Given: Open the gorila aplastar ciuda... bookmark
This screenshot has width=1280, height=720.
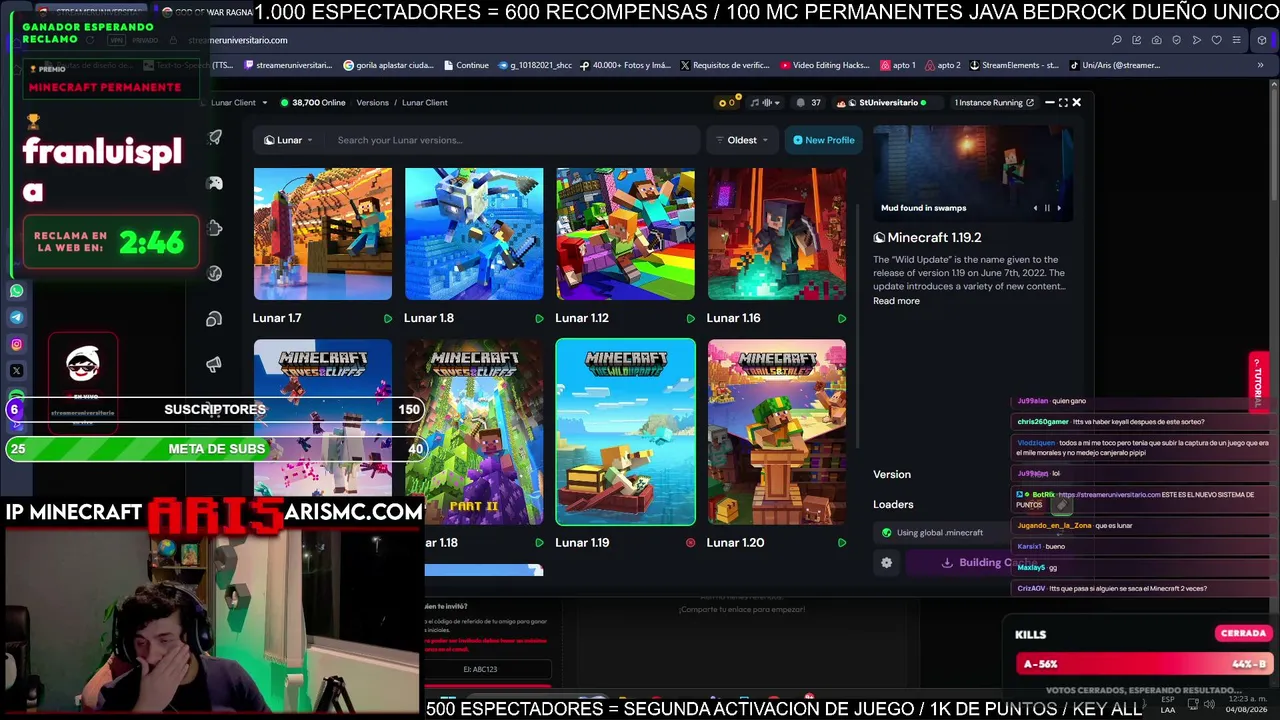Looking at the screenshot, I should 388,65.
